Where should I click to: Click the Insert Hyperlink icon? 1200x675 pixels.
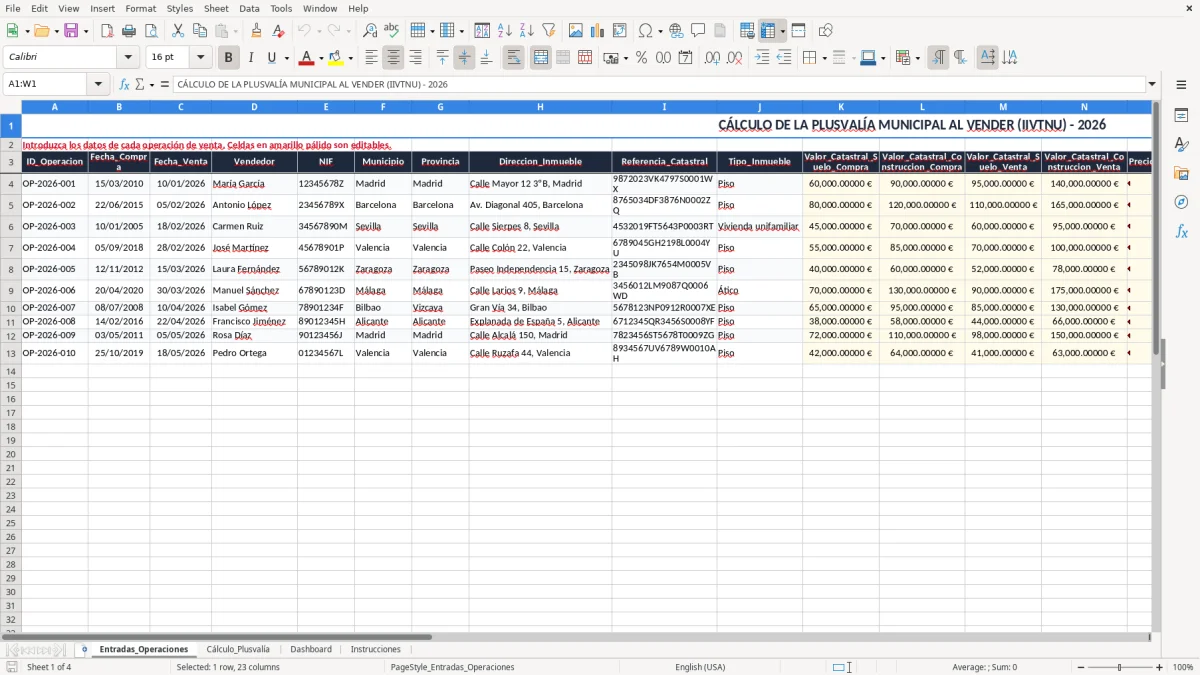[676, 31]
